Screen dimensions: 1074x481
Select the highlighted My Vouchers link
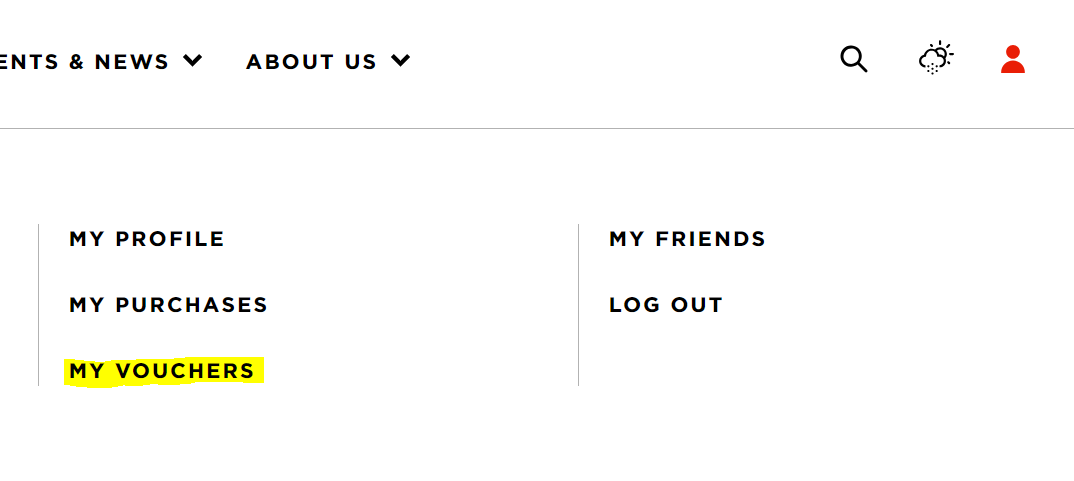tap(162, 371)
